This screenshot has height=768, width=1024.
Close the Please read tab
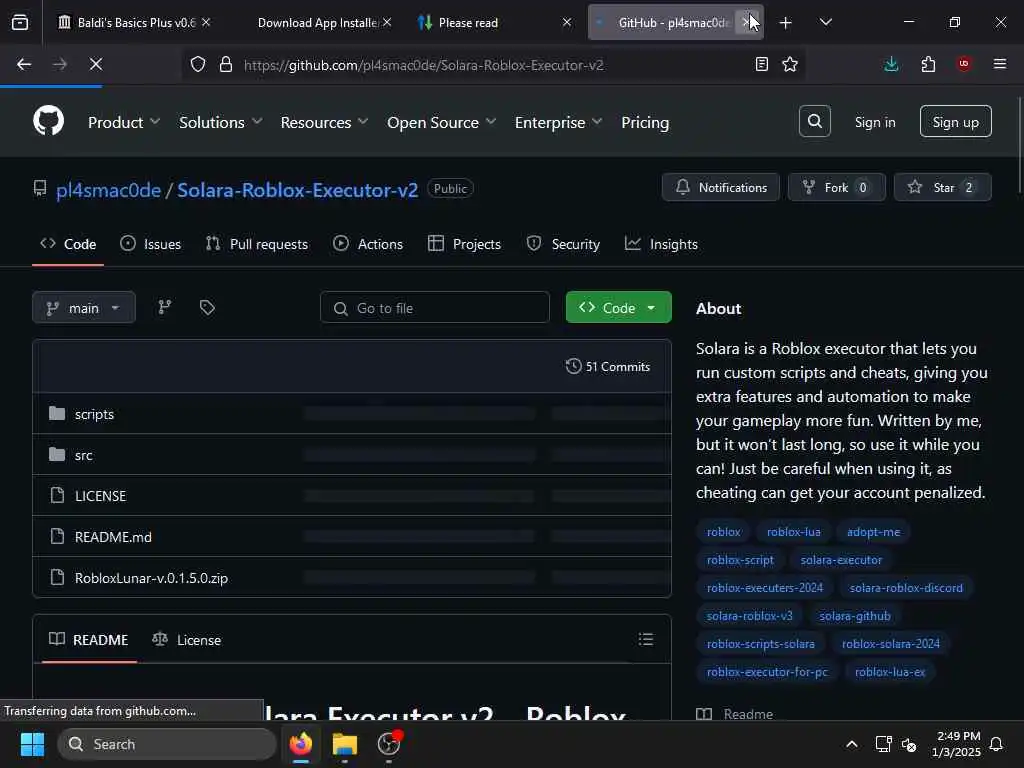[567, 22]
